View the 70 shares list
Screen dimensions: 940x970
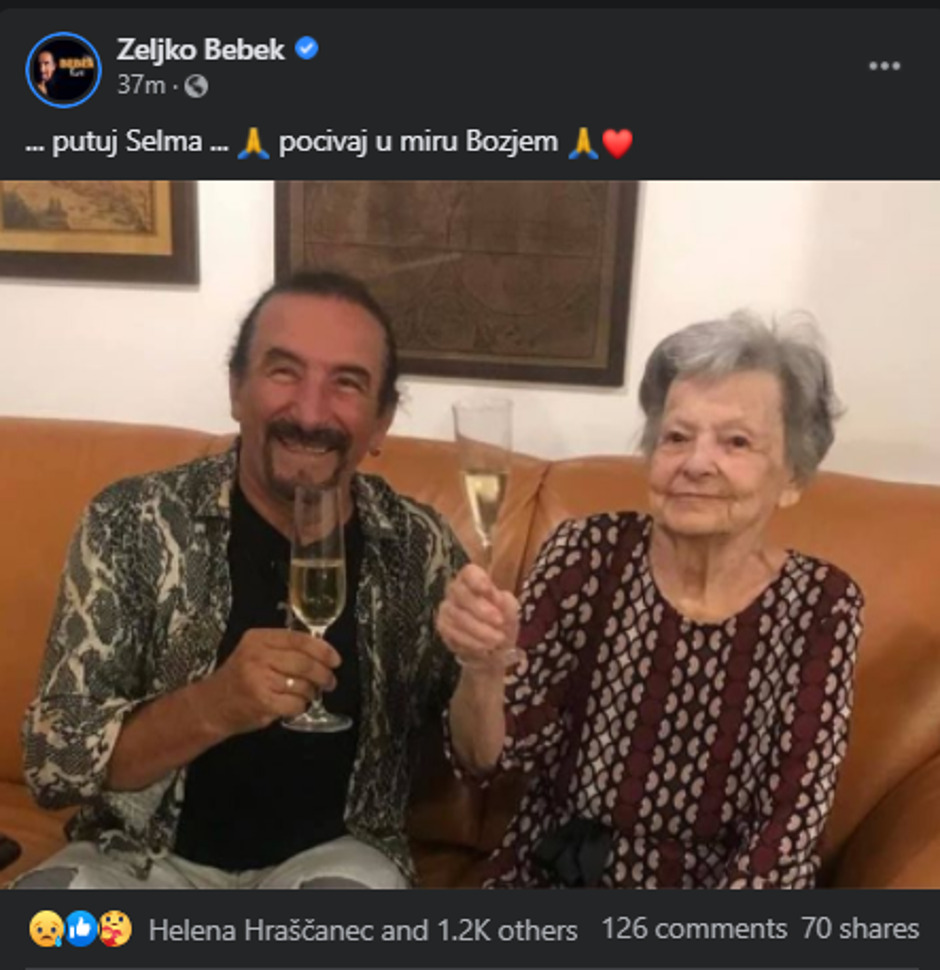[x=860, y=929]
